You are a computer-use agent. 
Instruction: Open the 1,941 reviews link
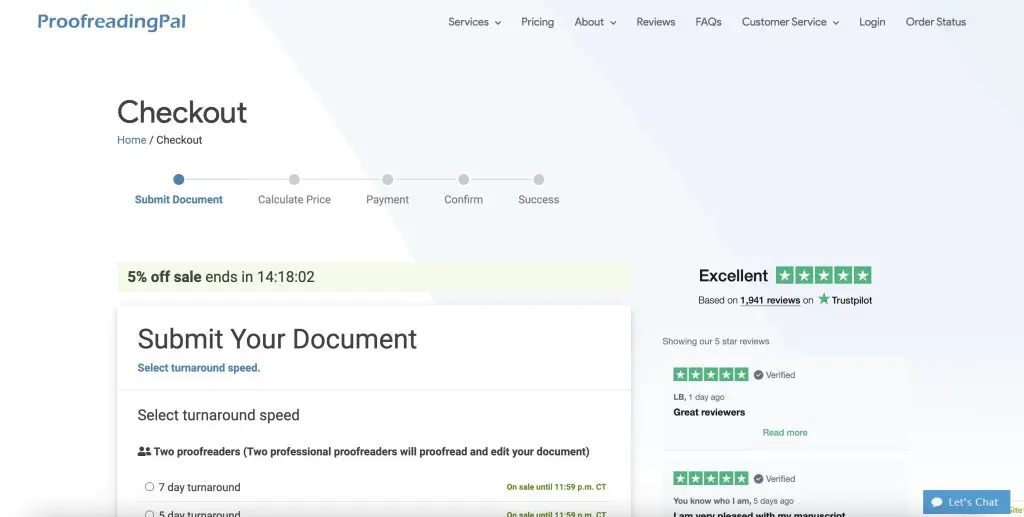point(769,300)
